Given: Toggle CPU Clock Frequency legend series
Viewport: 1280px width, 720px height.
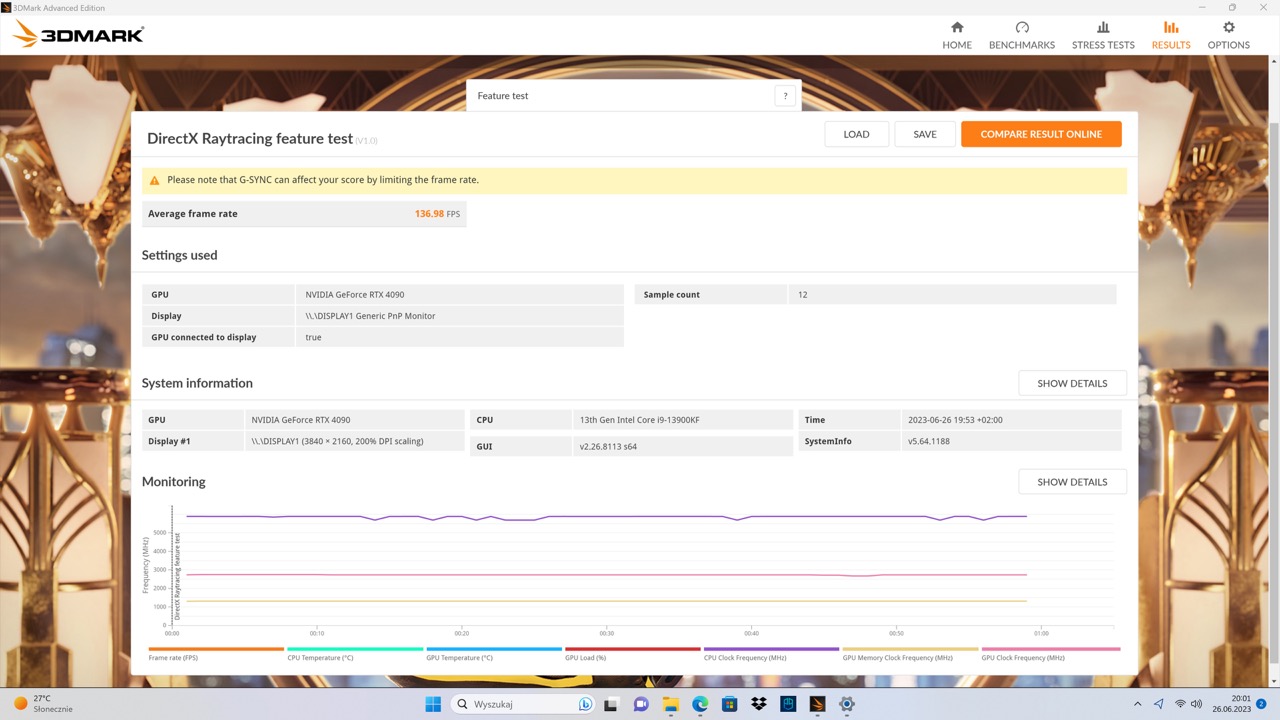Looking at the screenshot, I should pos(771,654).
